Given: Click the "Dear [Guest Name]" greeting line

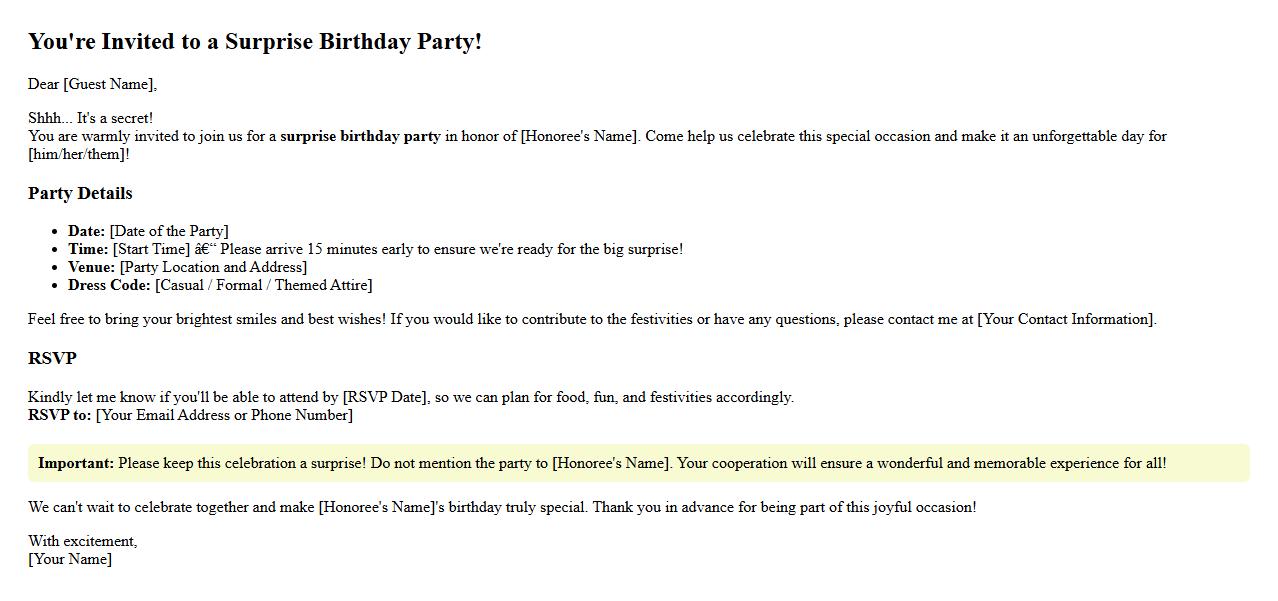Looking at the screenshot, I should (x=92, y=84).
